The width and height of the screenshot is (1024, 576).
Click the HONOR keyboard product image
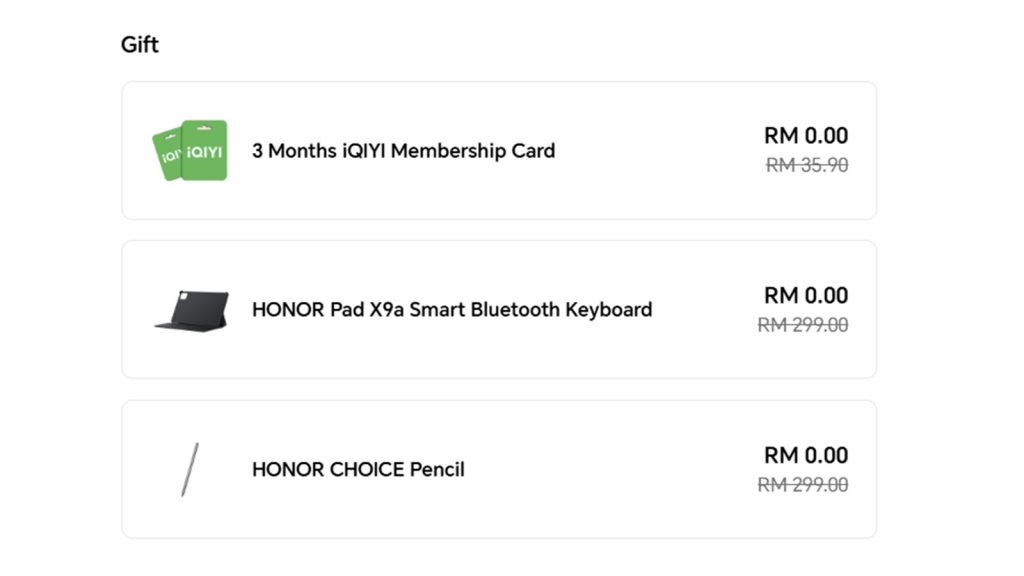click(191, 310)
